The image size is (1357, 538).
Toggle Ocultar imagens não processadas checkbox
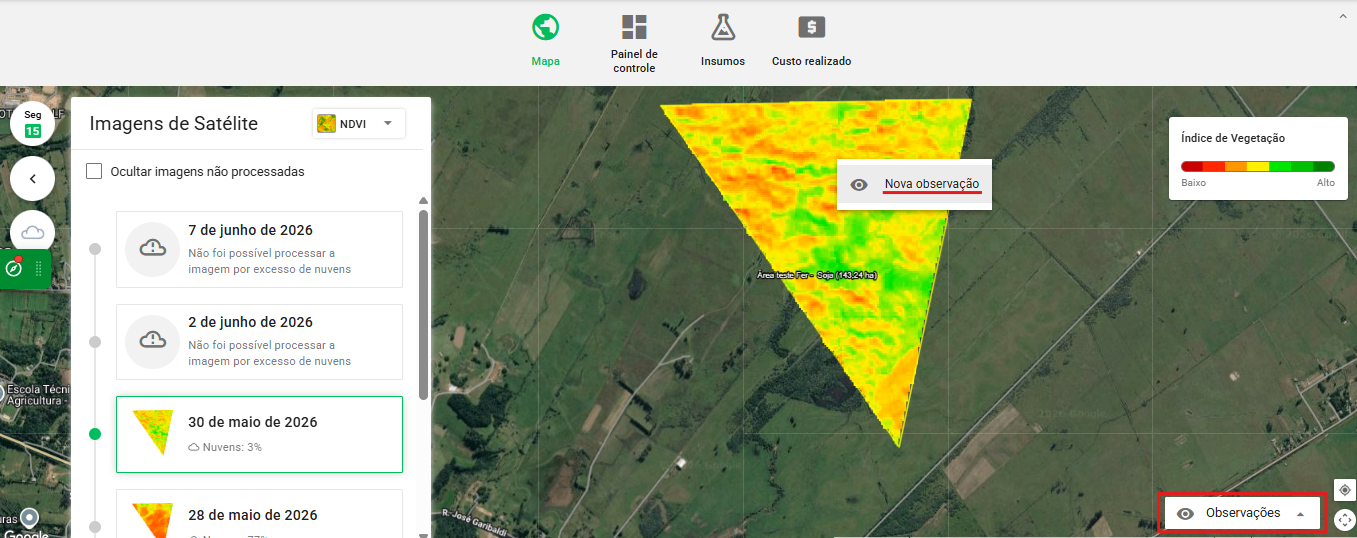pyautogui.click(x=94, y=171)
